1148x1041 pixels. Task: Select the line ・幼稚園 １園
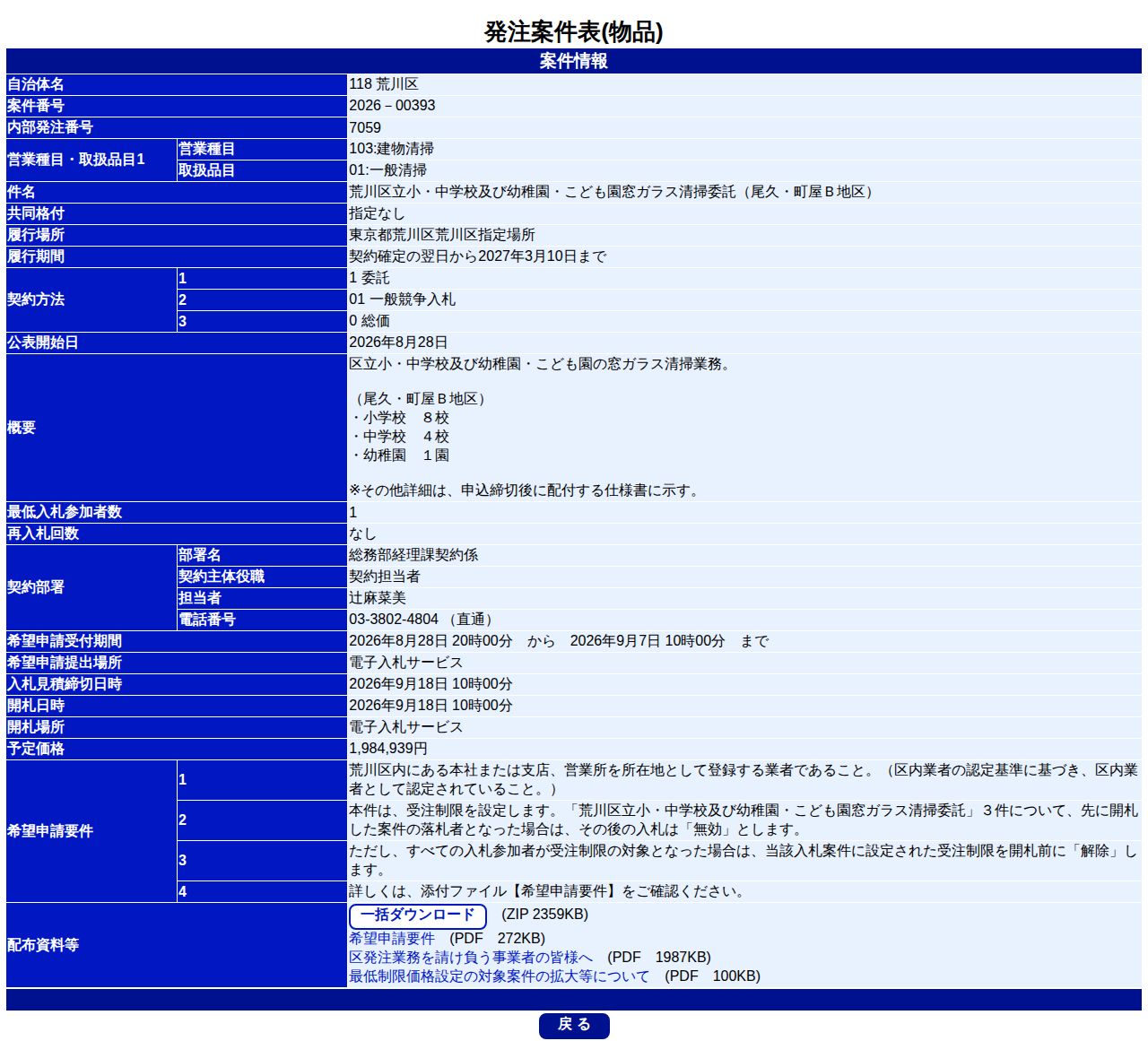pos(399,455)
